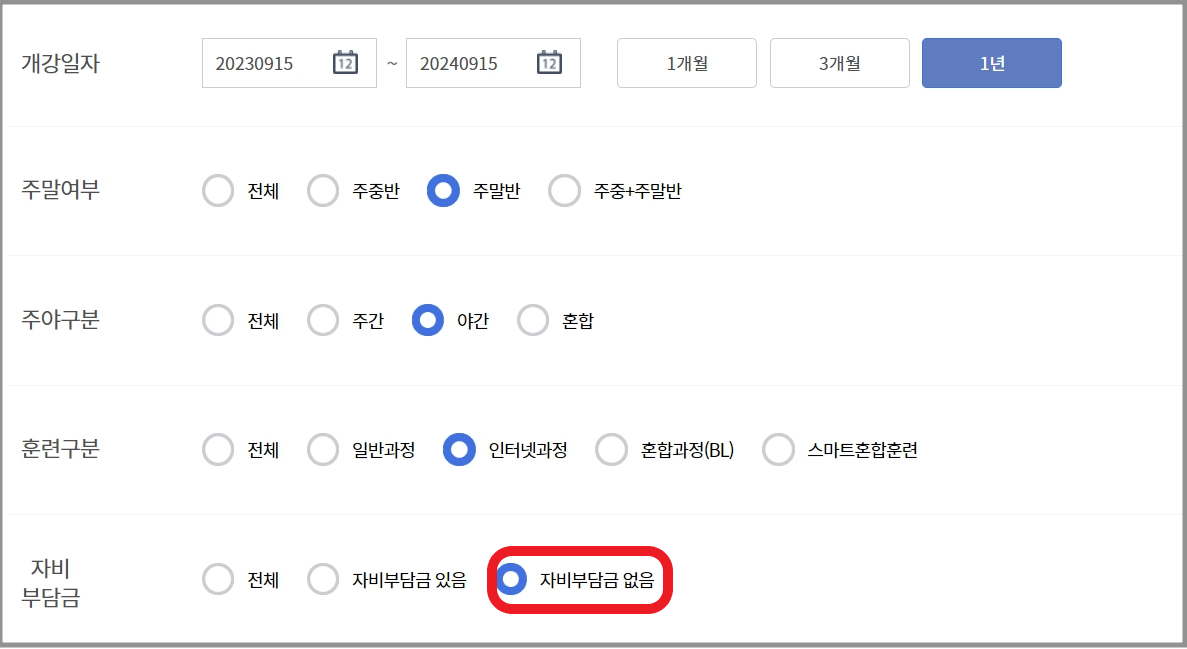Image resolution: width=1187 pixels, height=649 pixels.
Task: Select the 인터넷과정 radio button
Action: click(x=459, y=450)
